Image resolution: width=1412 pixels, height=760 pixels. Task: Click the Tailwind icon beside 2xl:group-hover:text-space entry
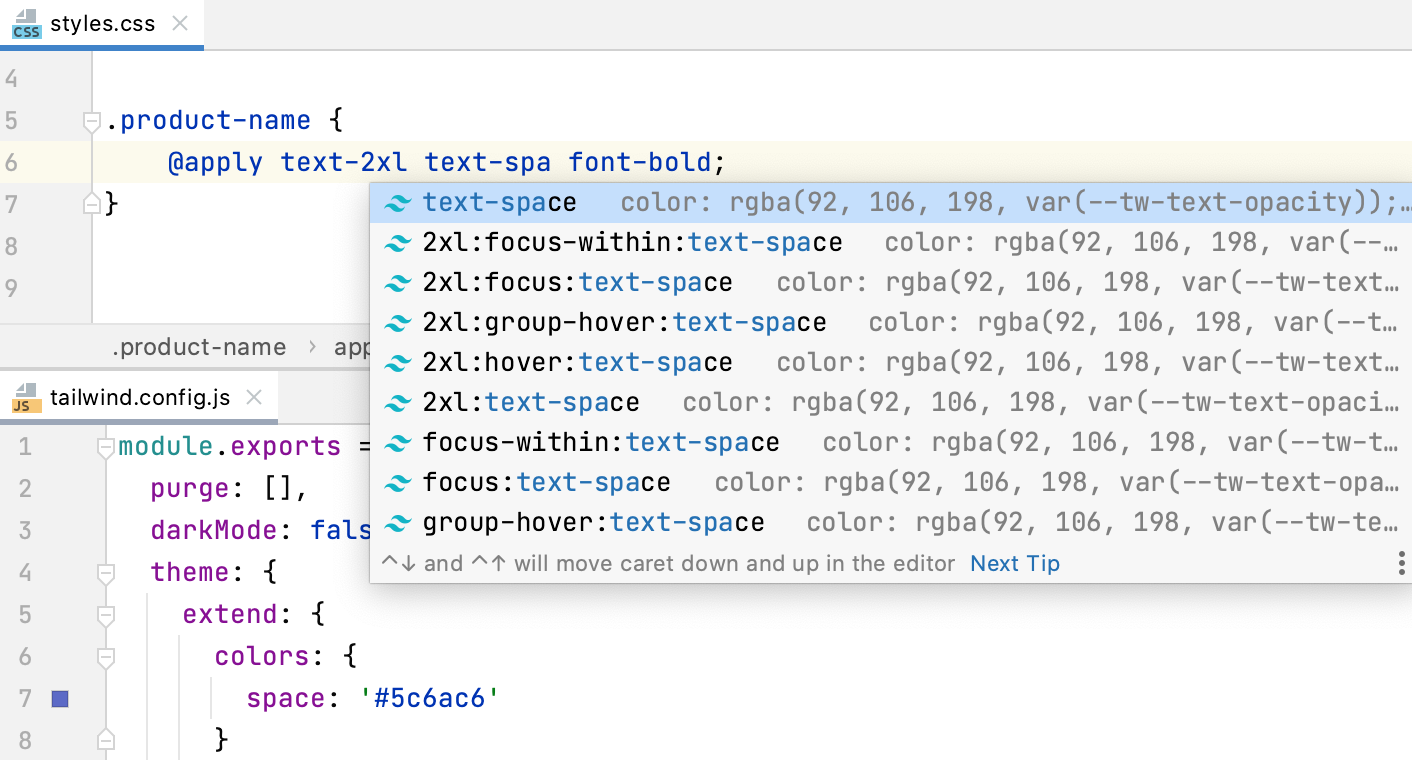tap(398, 322)
